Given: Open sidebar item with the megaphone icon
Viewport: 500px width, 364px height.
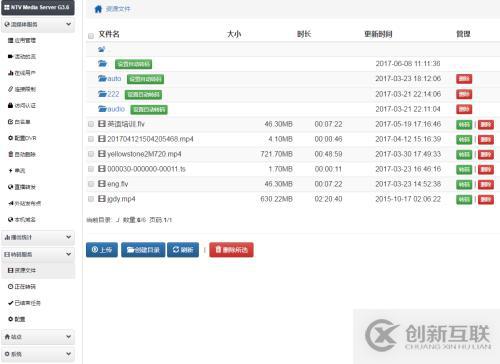Looking at the screenshot, I should [25, 203].
